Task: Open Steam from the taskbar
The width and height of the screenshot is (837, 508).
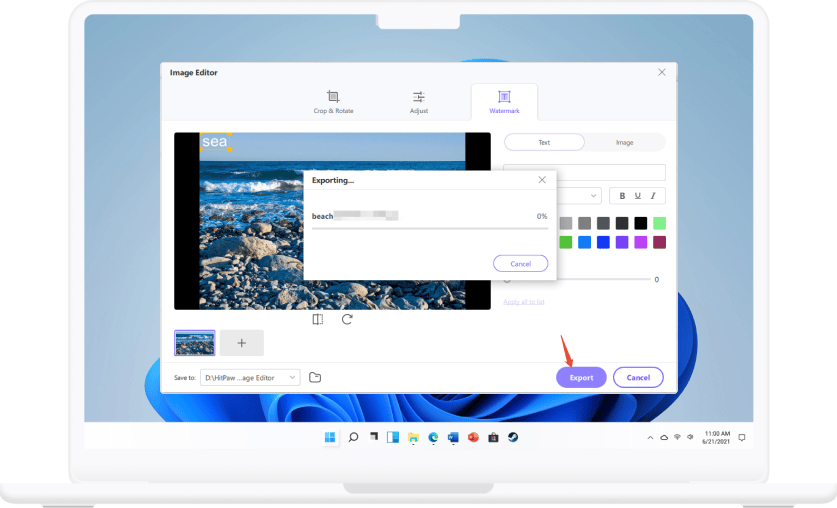Action: pyautogui.click(x=513, y=438)
